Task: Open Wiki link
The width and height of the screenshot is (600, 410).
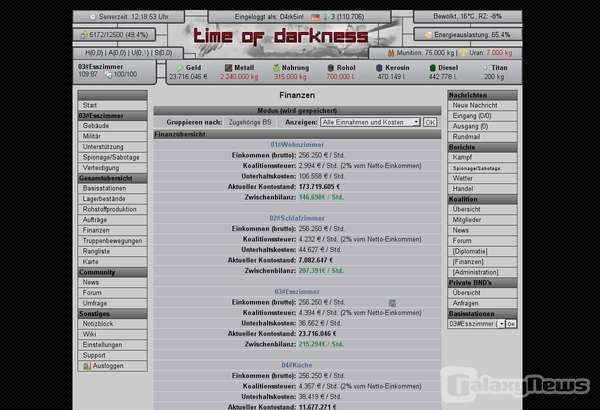Action: (x=112, y=334)
